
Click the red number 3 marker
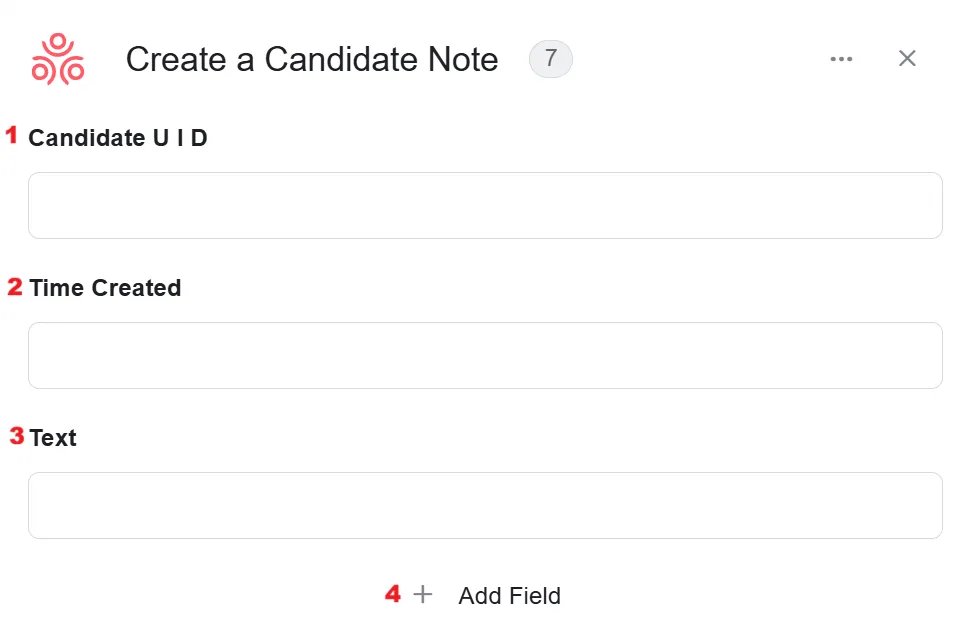[17, 436]
